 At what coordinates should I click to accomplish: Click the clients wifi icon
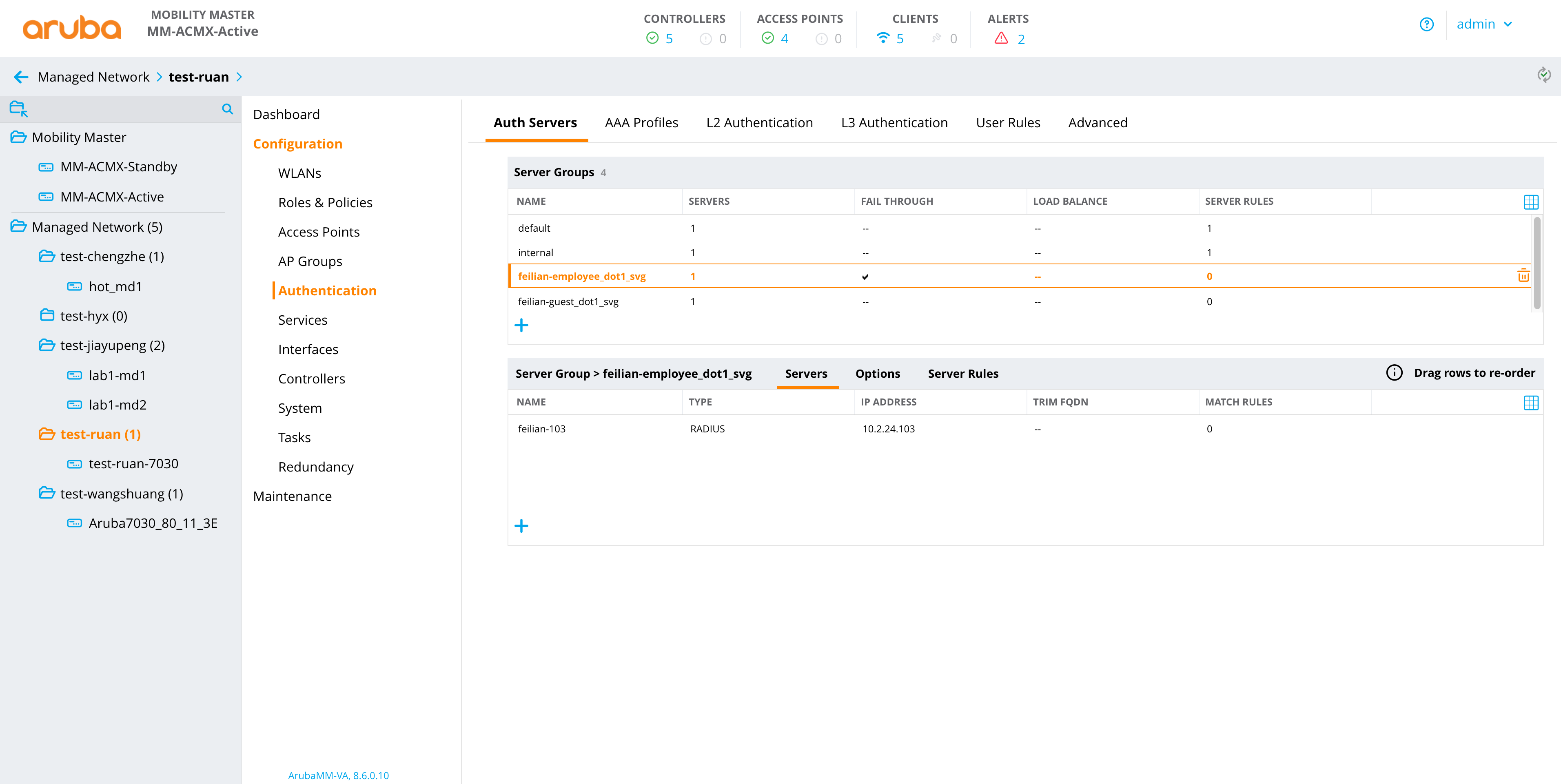pyautogui.click(x=883, y=38)
